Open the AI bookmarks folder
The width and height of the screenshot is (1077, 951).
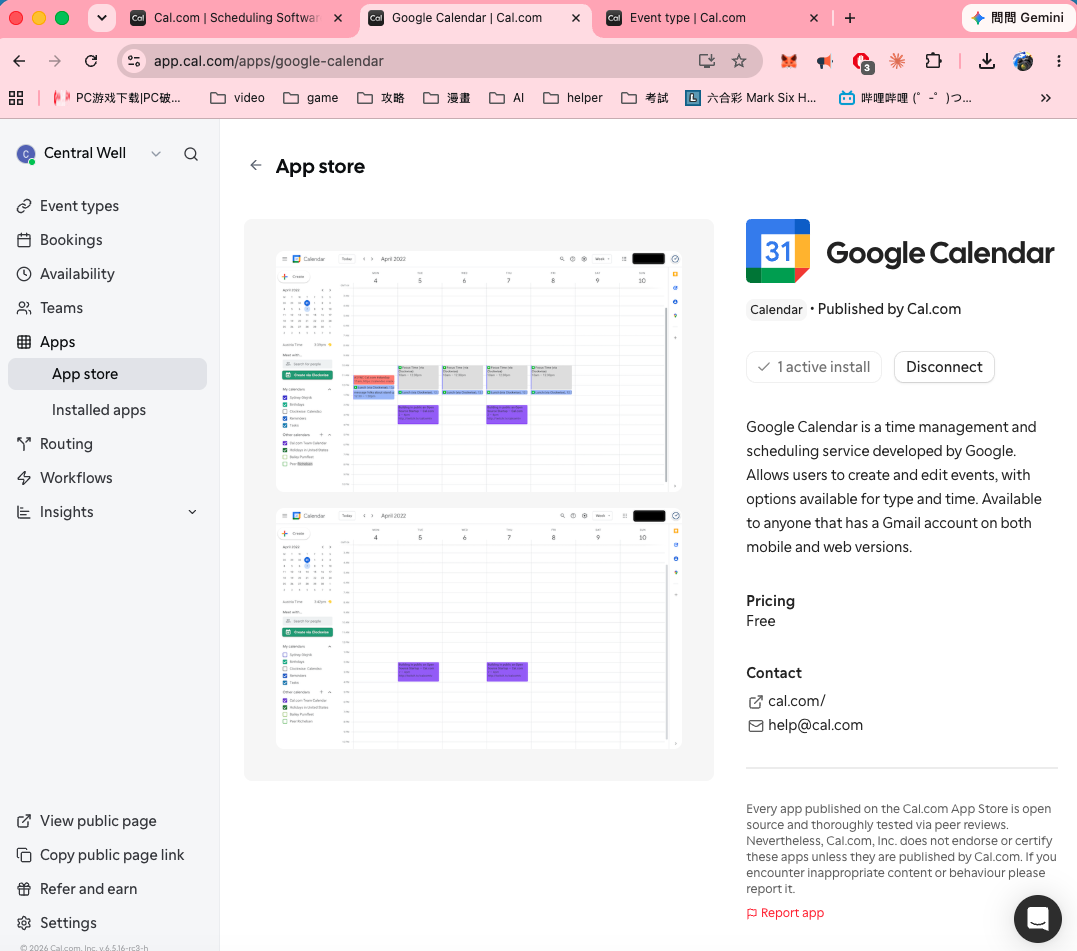507,98
